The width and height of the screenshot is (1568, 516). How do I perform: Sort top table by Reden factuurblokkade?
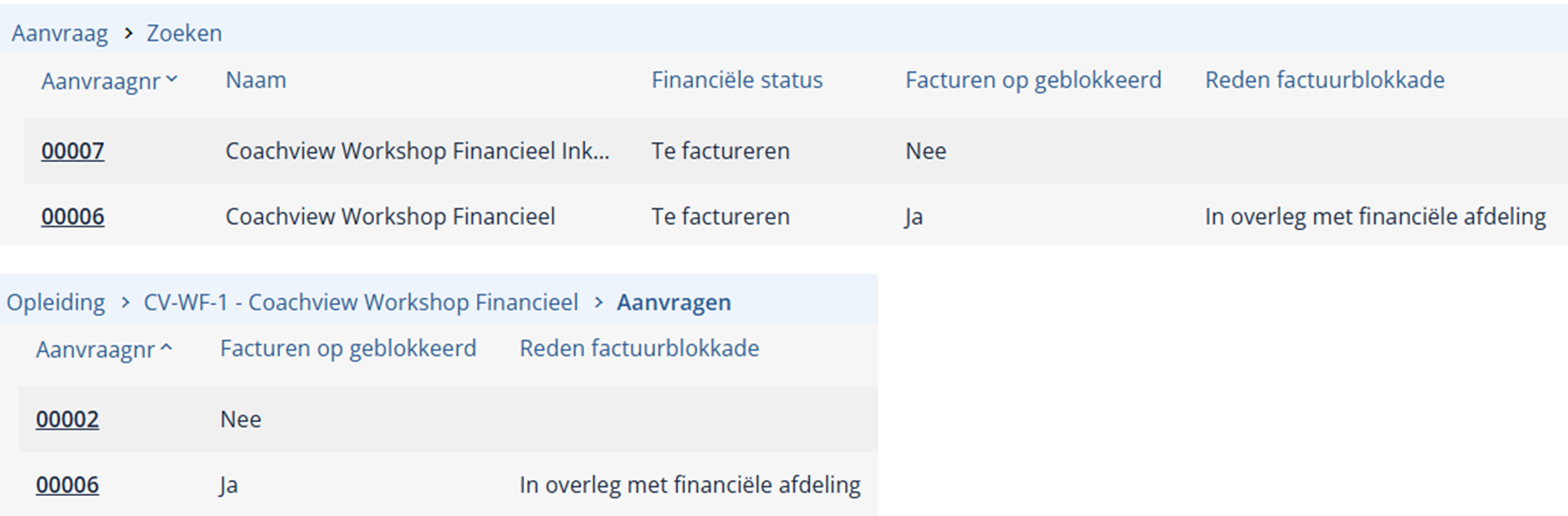(1325, 80)
